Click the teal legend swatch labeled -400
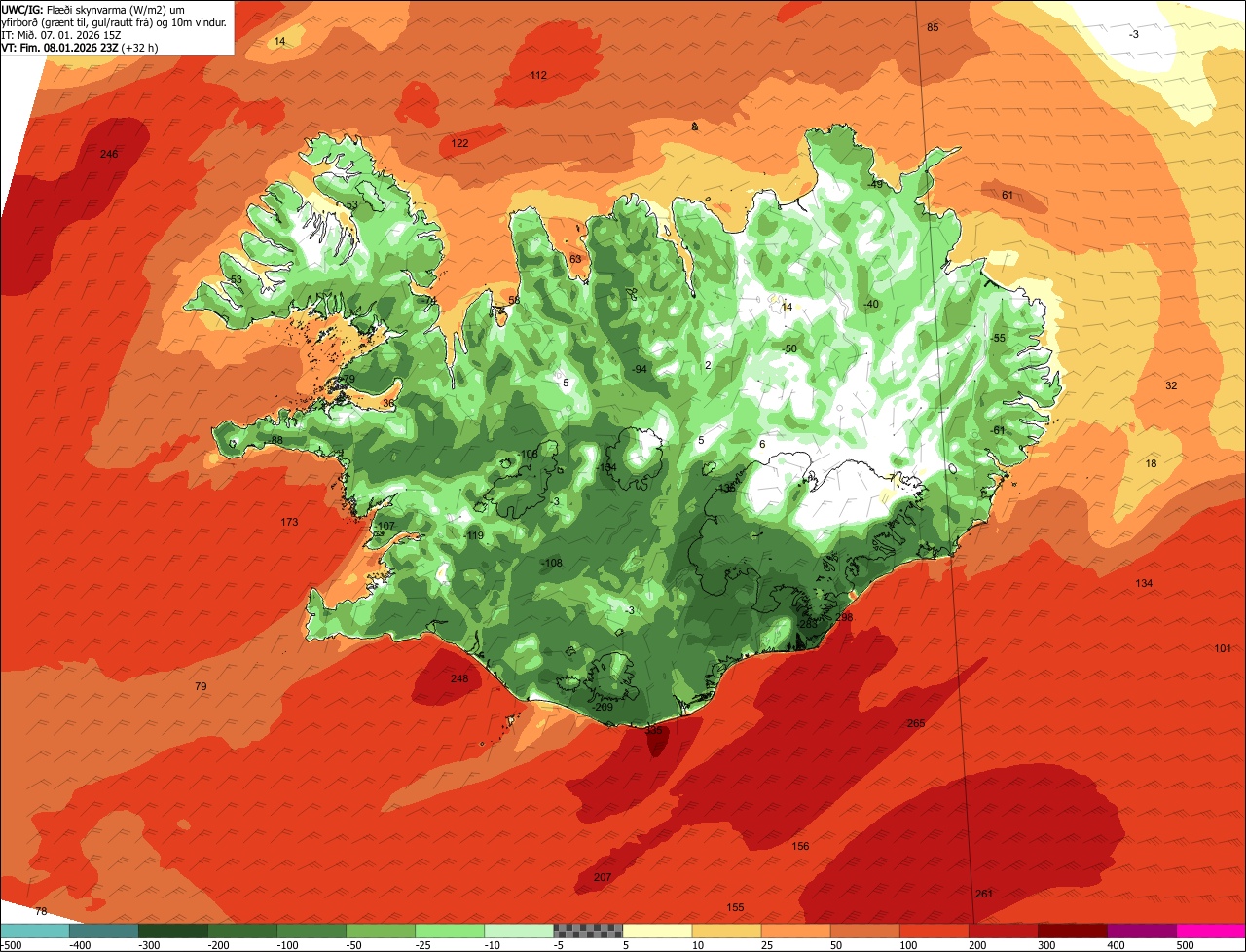The width and height of the screenshot is (1246, 952). (x=103, y=932)
